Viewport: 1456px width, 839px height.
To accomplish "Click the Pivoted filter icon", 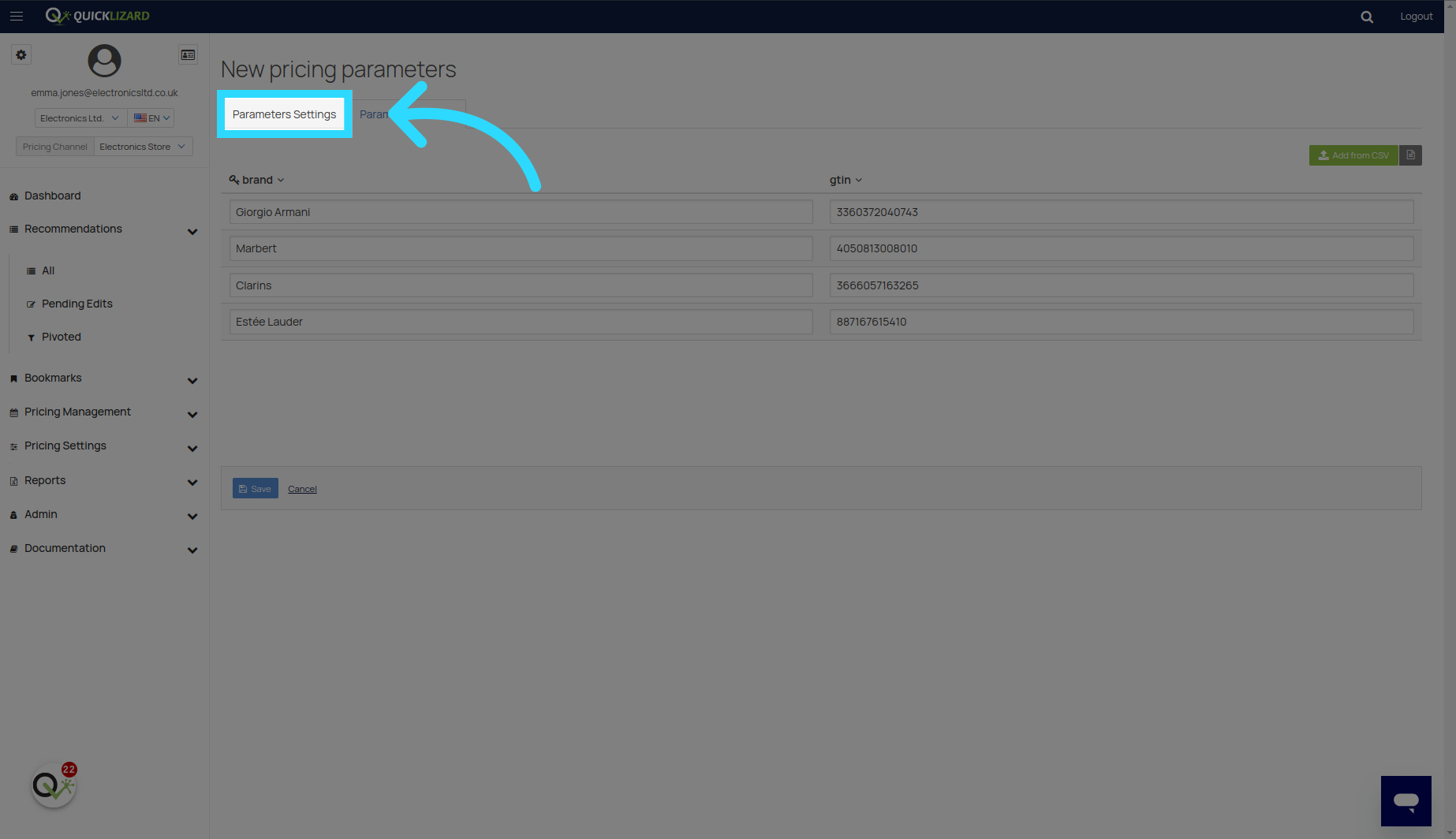I will click(x=30, y=337).
